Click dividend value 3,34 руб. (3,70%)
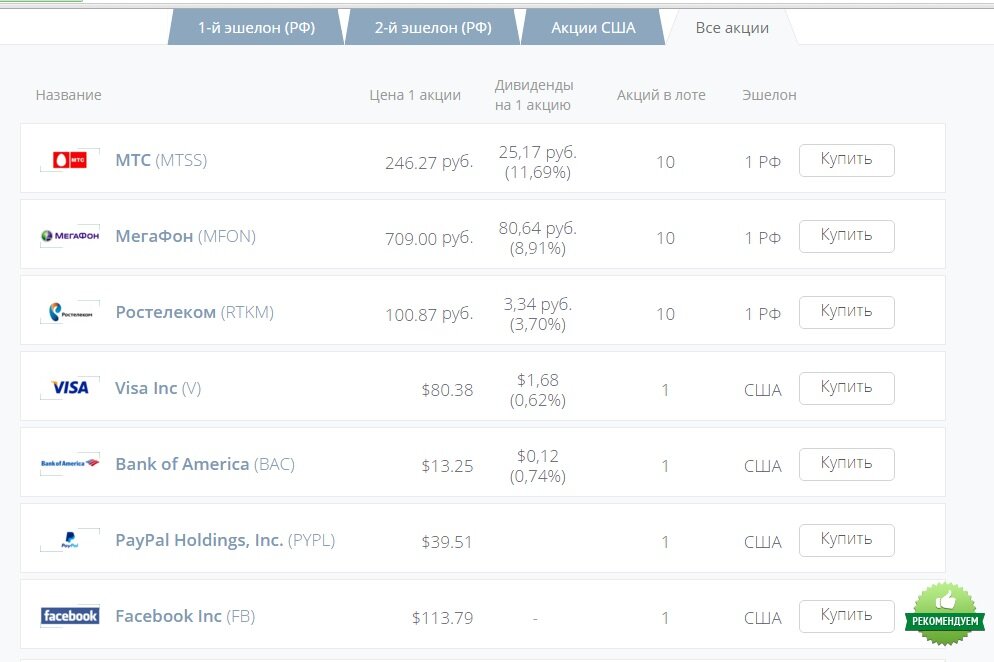This screenshot has width=994, height=662. 538,314
